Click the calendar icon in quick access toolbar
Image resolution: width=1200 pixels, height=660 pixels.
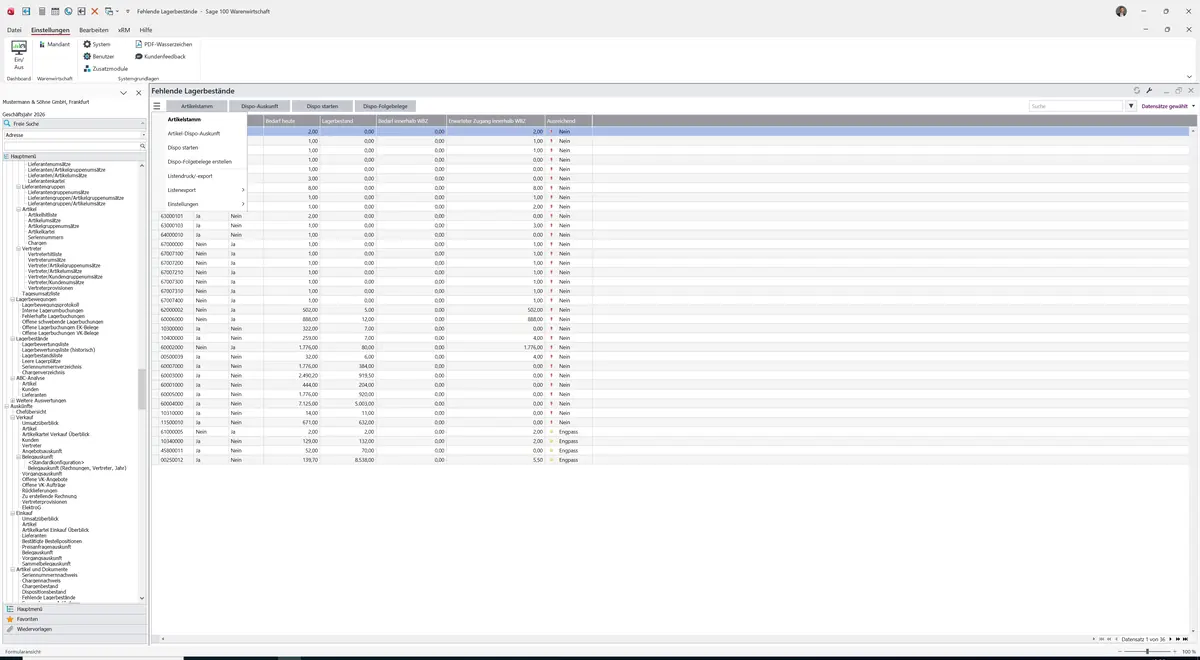[x=55, y=11]
